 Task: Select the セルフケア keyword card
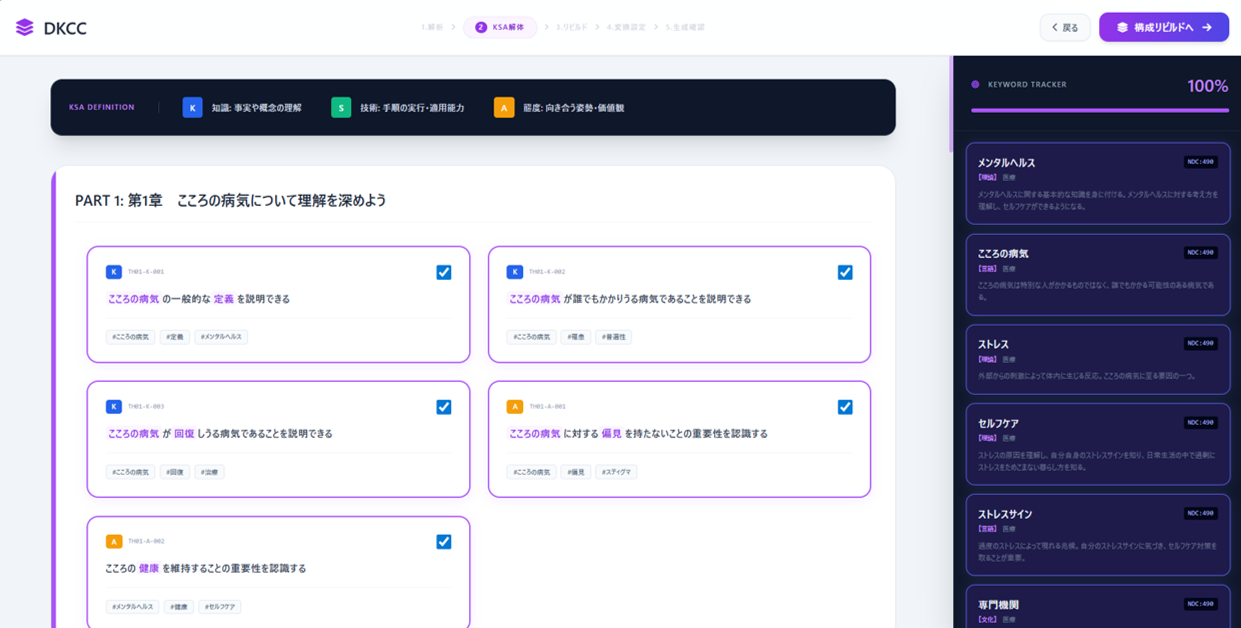(1098, 444)
